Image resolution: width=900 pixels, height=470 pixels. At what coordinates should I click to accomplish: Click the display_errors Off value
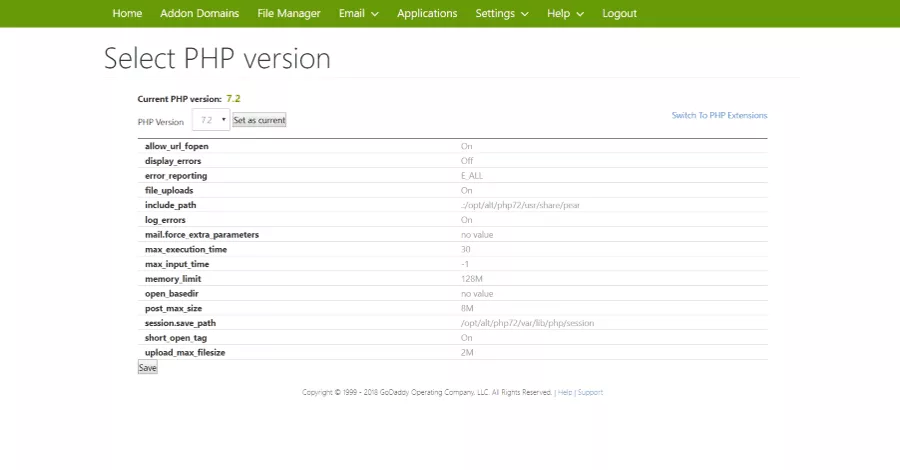click(x=467, y=161)
